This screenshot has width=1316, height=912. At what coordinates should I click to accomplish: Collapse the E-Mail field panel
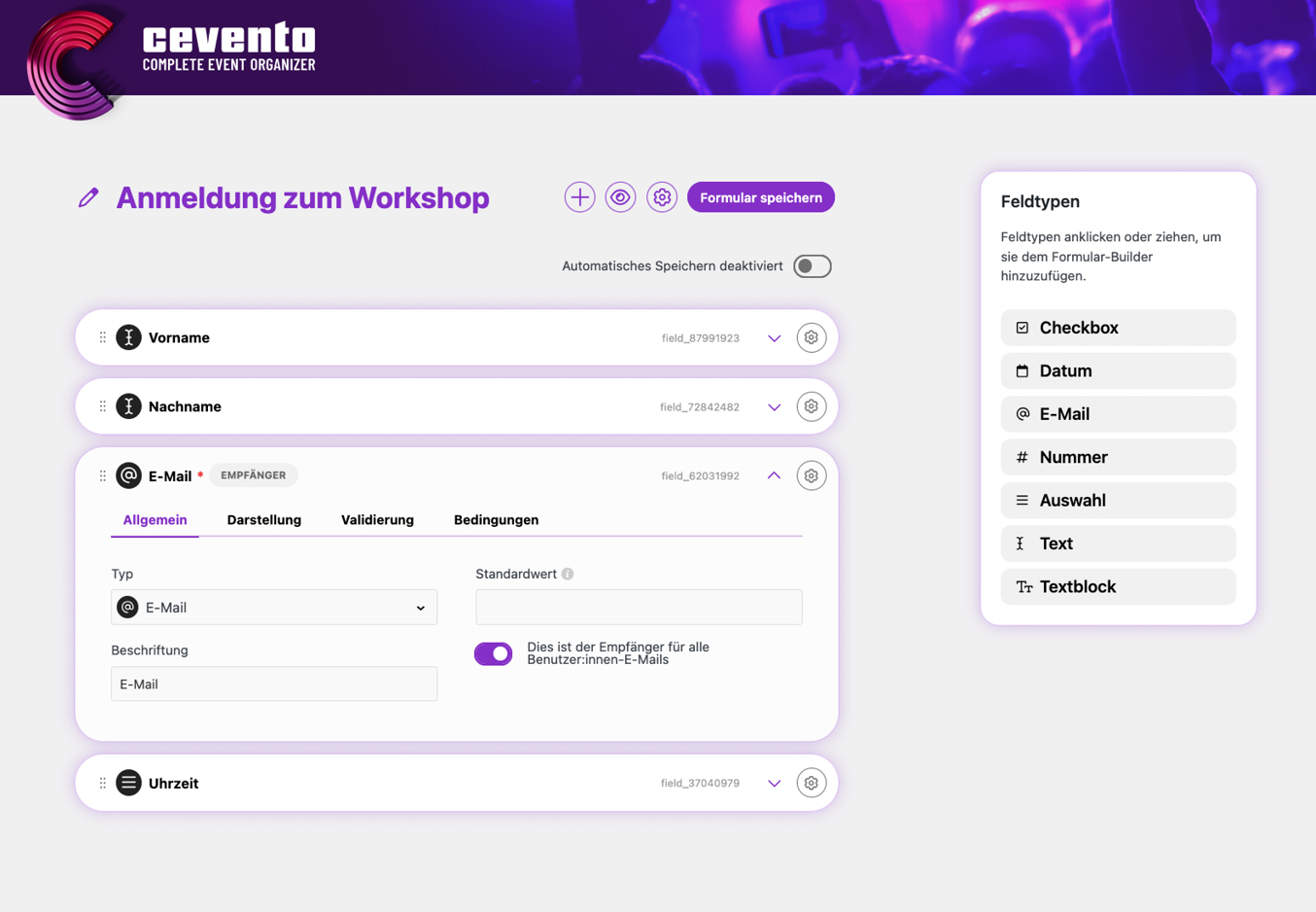coord(774,475)
